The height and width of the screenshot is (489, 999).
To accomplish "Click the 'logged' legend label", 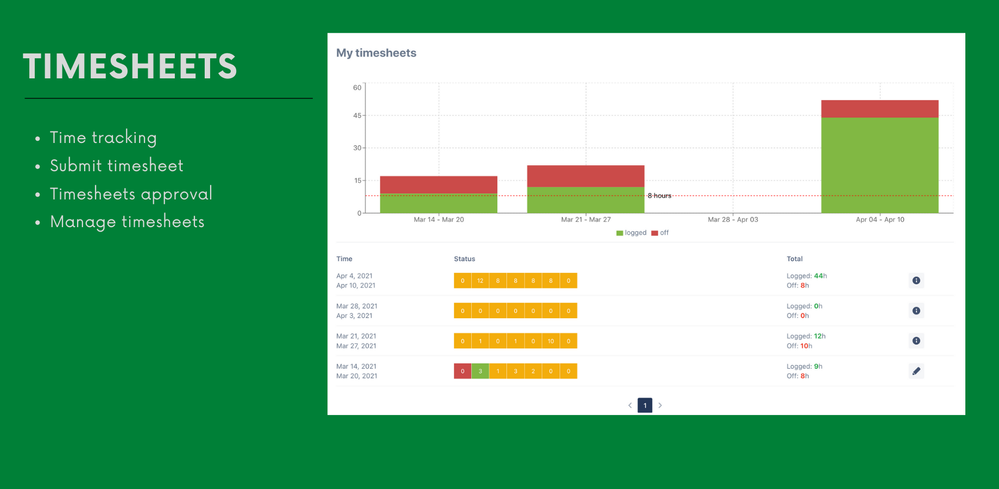I will tap(636, 233).
